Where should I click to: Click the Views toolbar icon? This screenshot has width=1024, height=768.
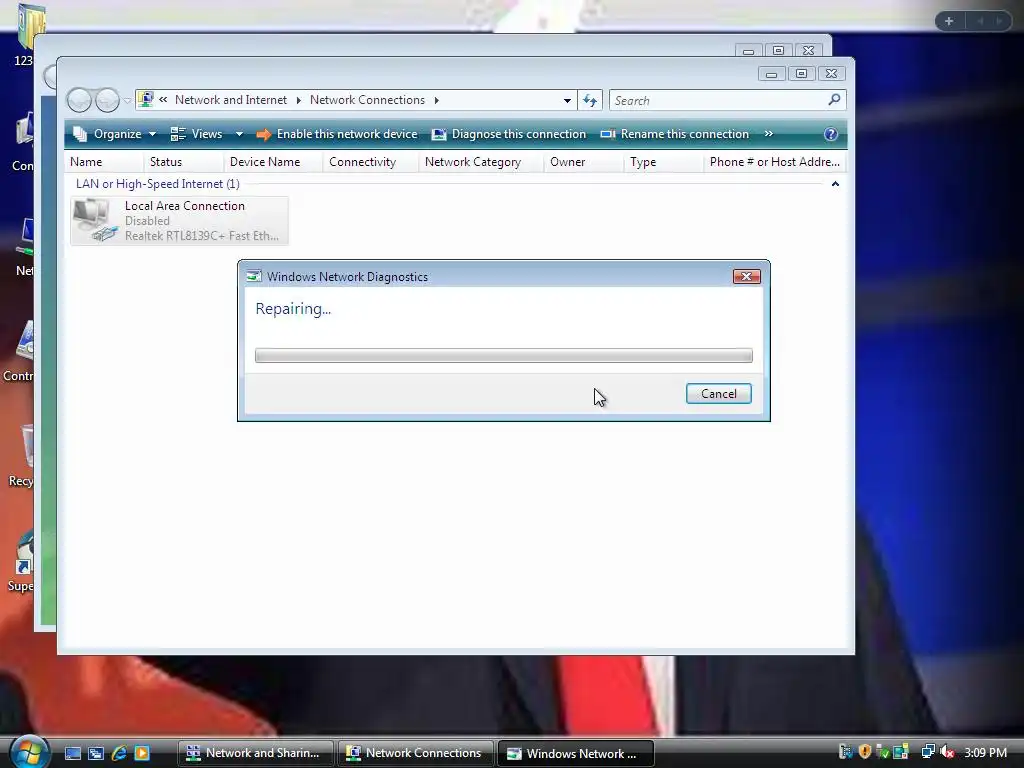[x=178, y=134]
